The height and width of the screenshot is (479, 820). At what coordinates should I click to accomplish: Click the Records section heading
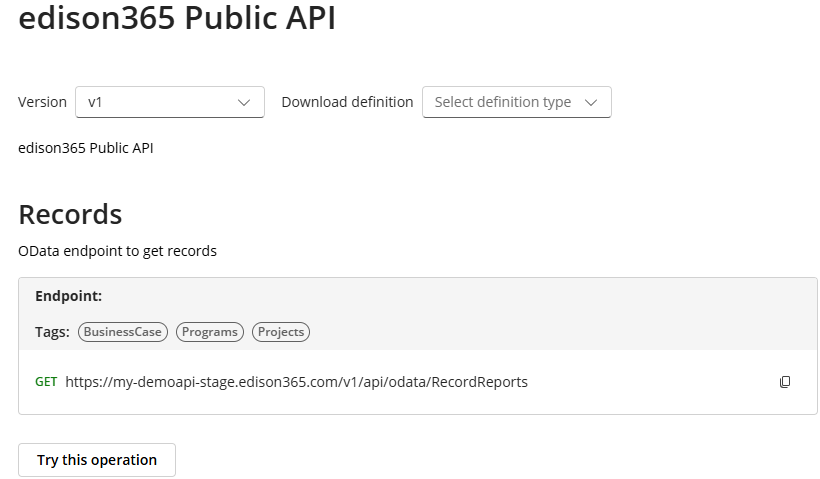point(70,214)
